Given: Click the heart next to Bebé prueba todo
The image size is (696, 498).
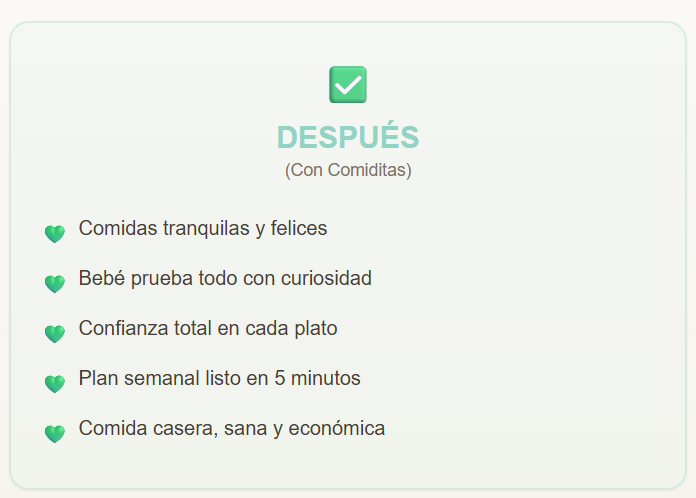Looking at the screenshot, I should 55,283.
